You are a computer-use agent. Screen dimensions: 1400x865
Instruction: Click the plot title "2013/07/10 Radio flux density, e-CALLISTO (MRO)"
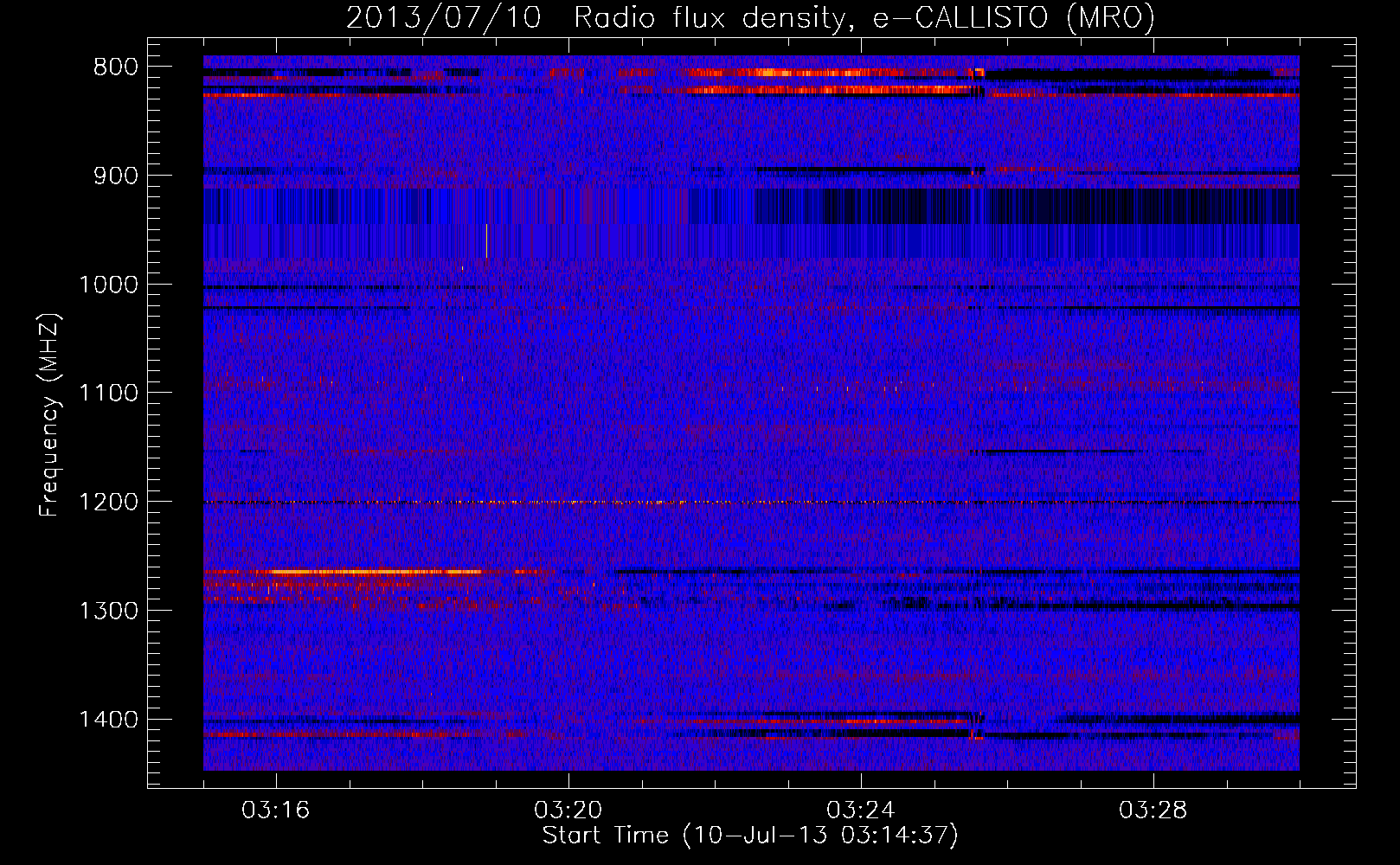pyautogui.click(x=750, y=17)
